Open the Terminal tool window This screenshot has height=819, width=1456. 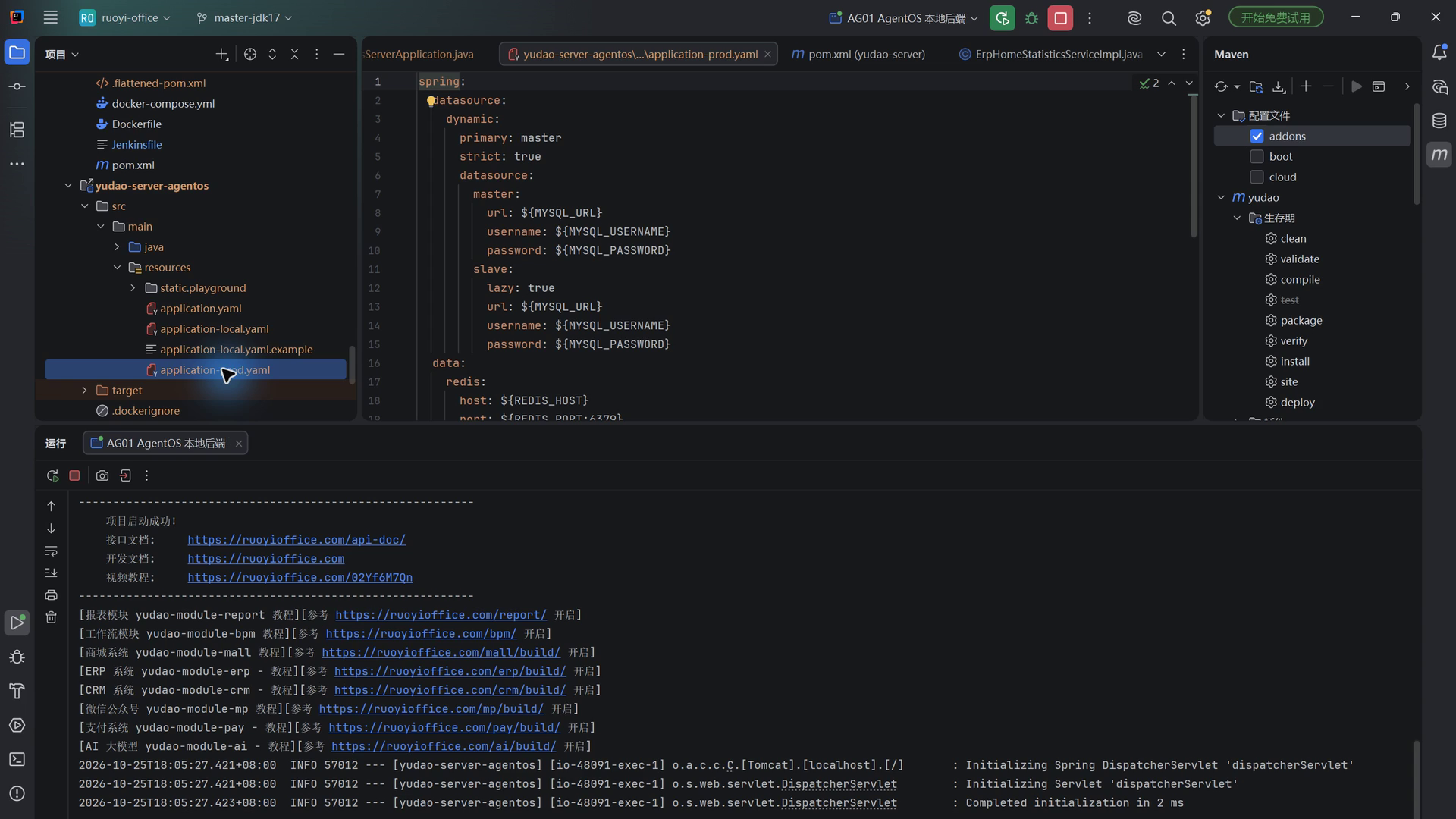pyautogui.click(x=17, y=759)
